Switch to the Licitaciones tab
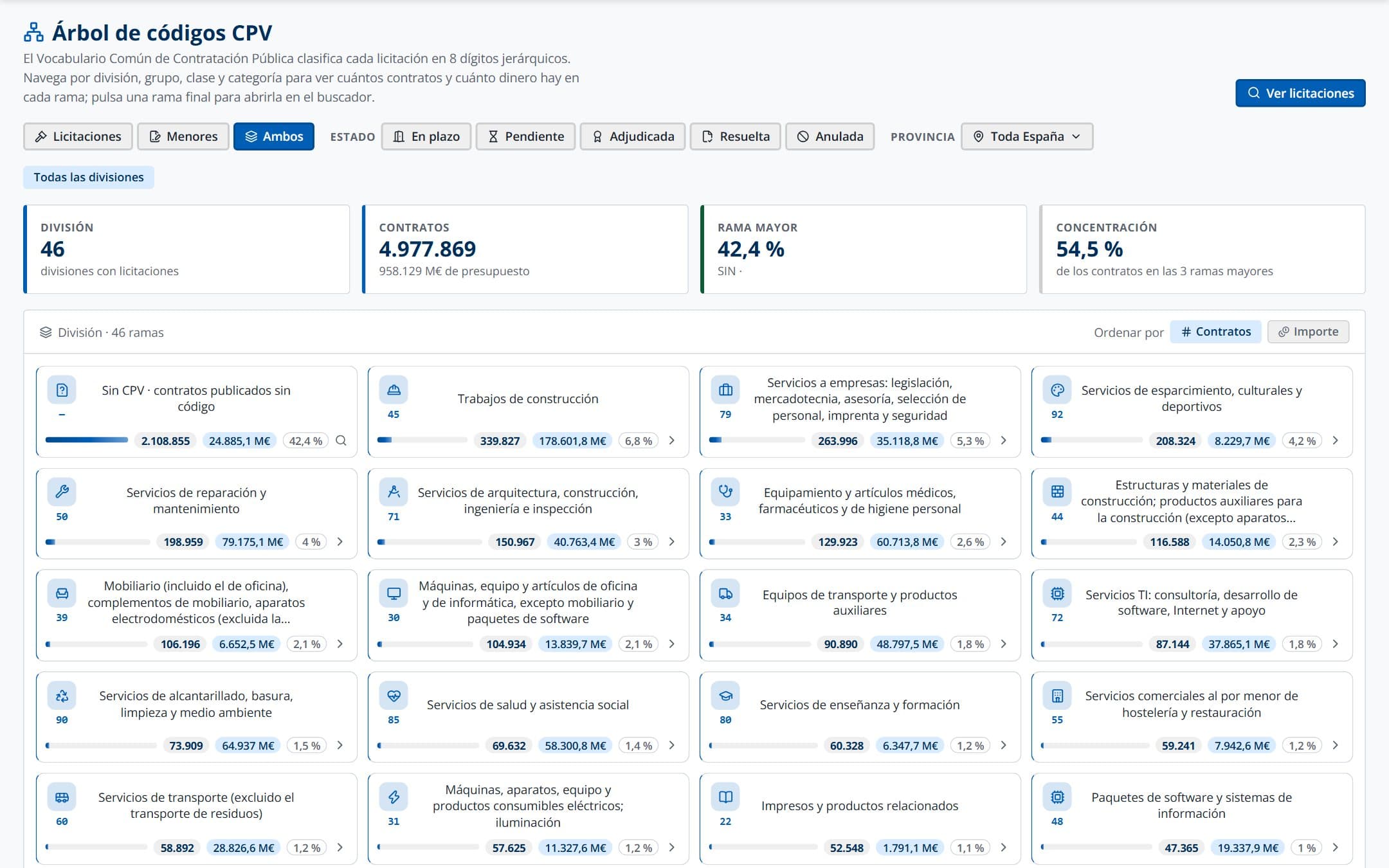This screenshot has width=1389, height=868. 78,136
